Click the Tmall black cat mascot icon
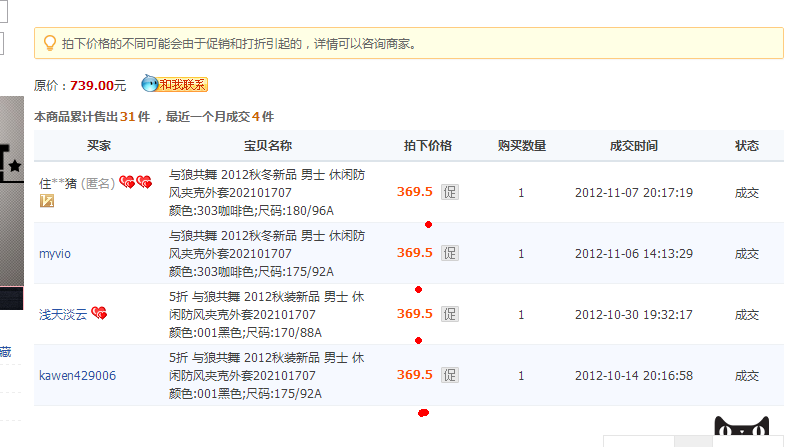 742,430
